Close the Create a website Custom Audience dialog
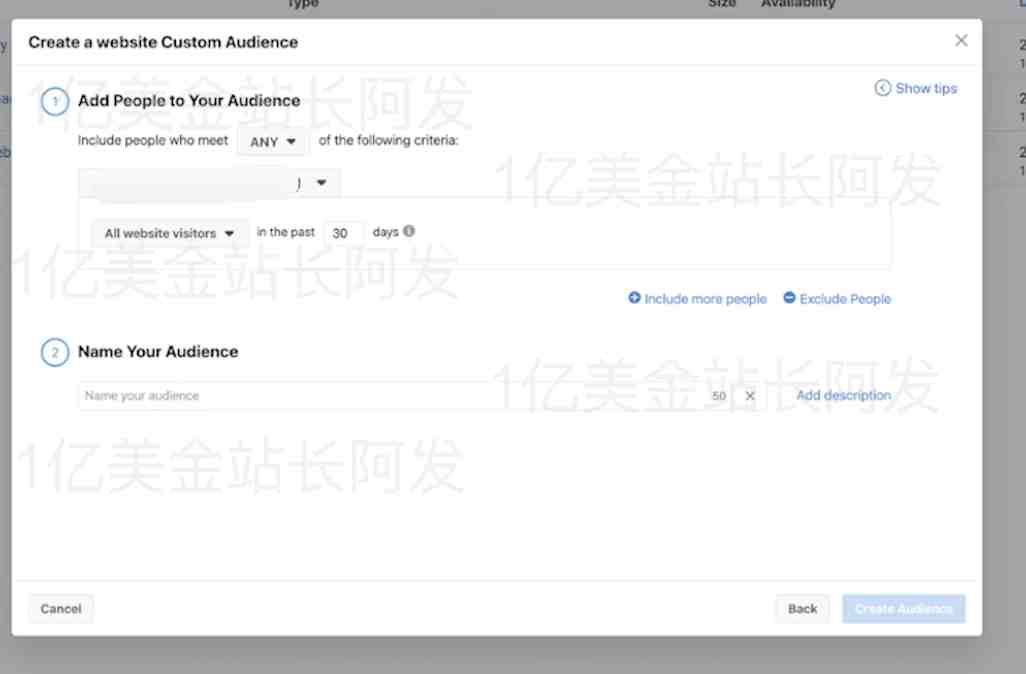Image resolution: width=1026 pixels, height=674 pixels. click(961, 41)
